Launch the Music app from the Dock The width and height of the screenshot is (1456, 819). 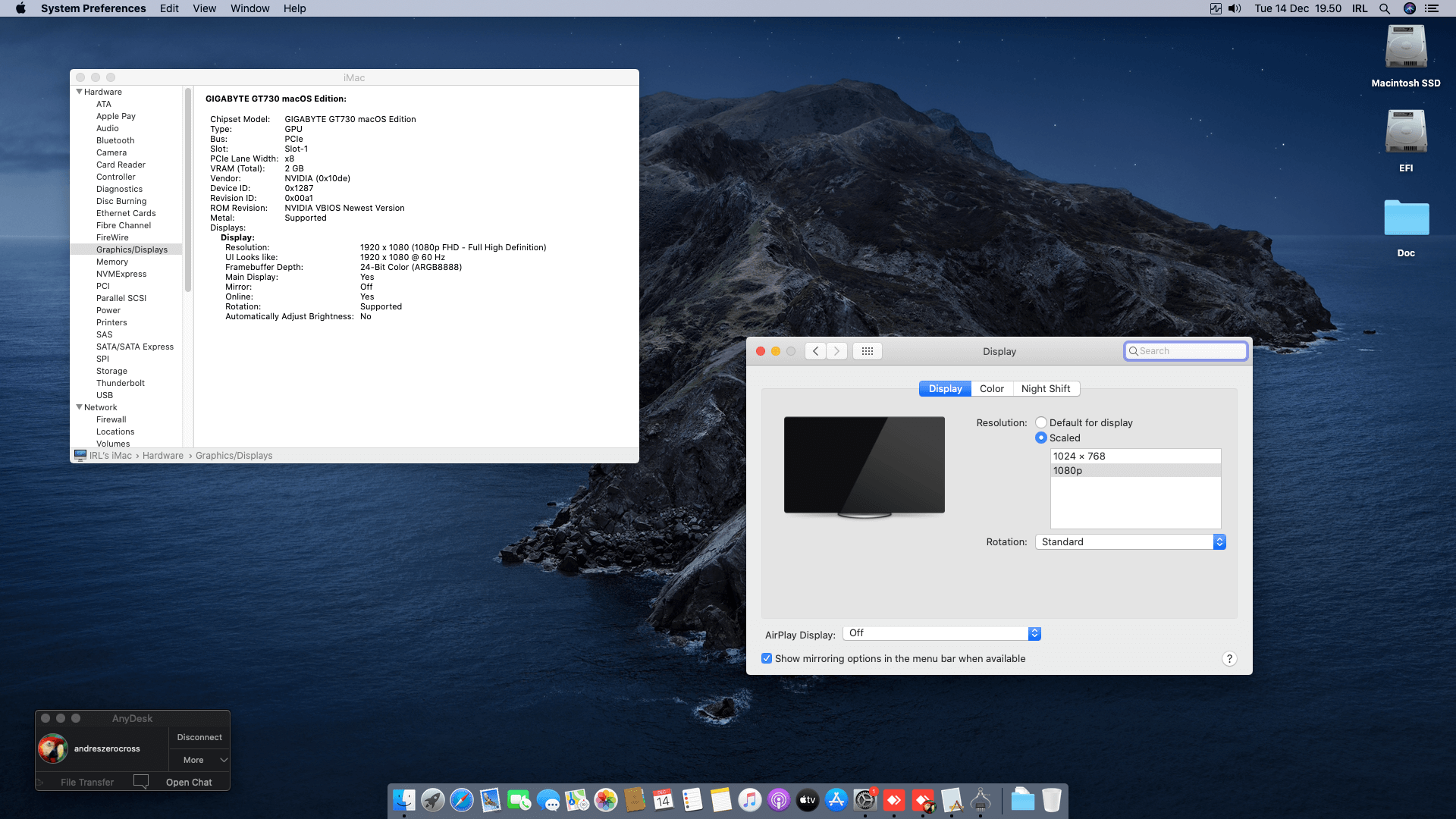click(x=750, y=800)
